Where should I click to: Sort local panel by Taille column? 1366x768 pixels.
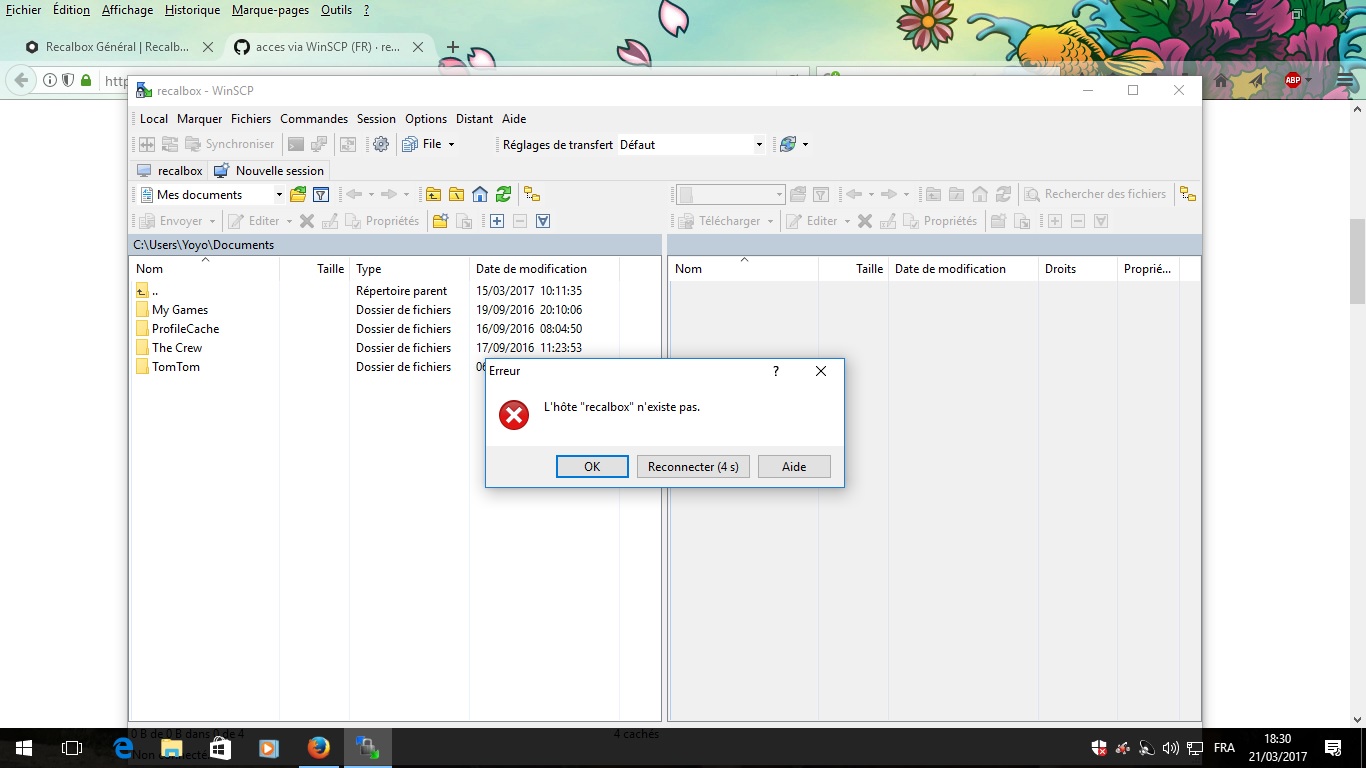tap(315, 269)
